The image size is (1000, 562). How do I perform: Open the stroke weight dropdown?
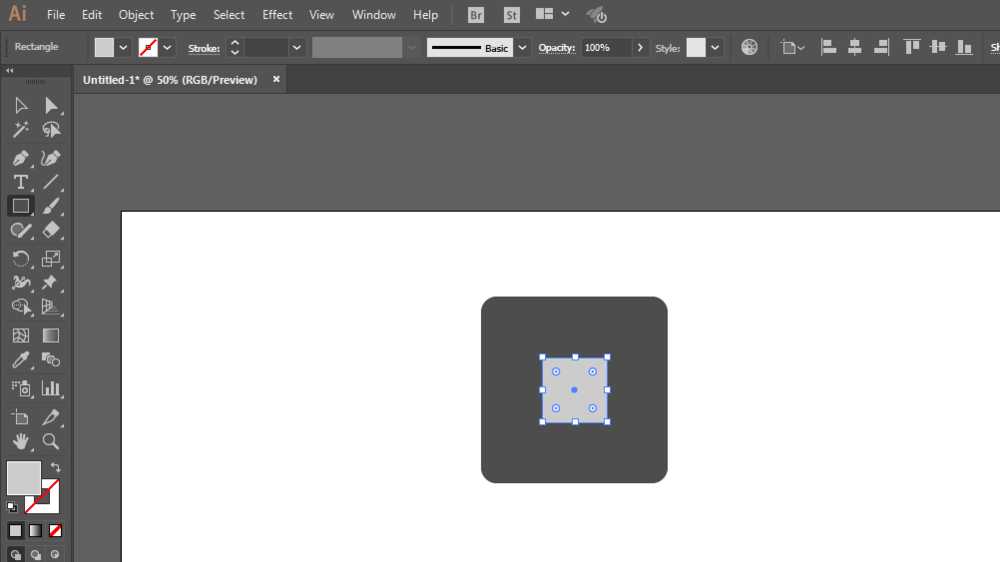pos(297,47)
